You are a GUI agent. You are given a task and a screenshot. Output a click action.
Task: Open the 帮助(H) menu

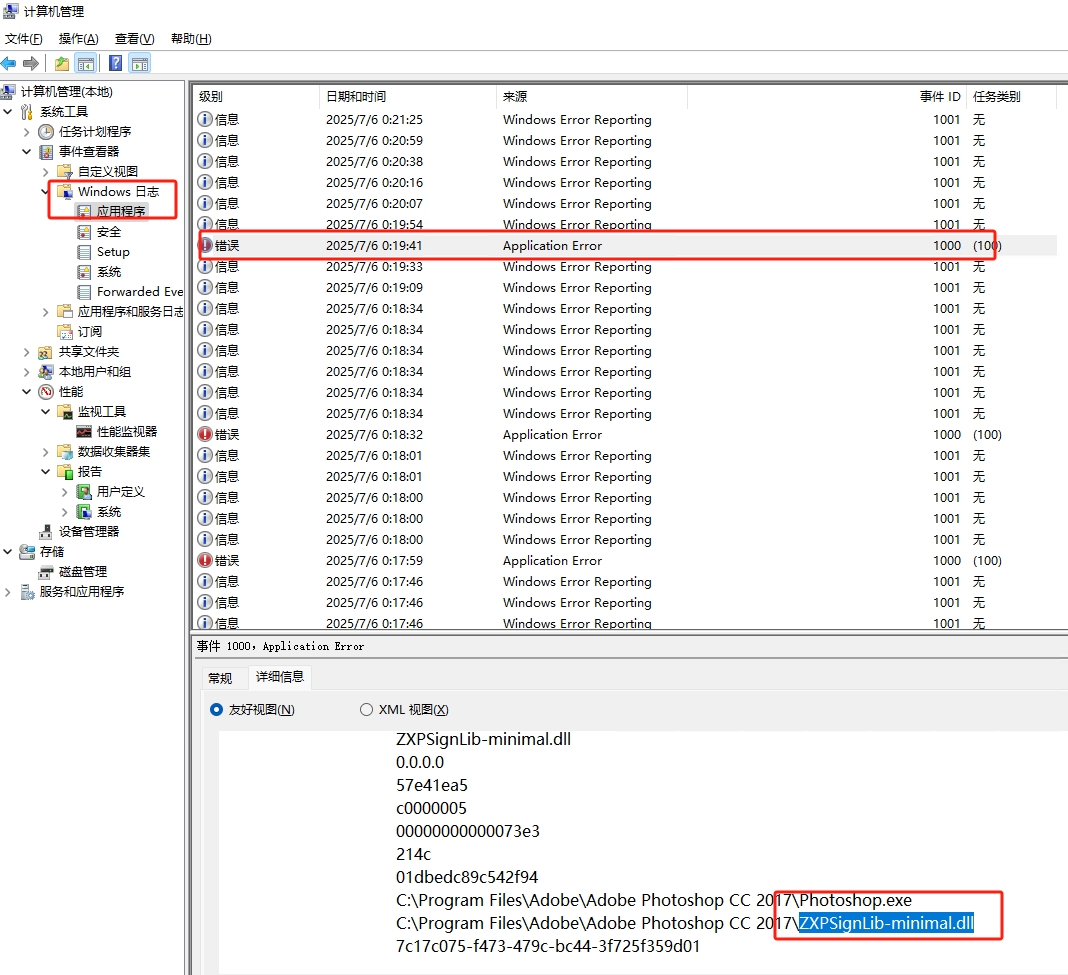pyautogui.click(x=191, y=39)
